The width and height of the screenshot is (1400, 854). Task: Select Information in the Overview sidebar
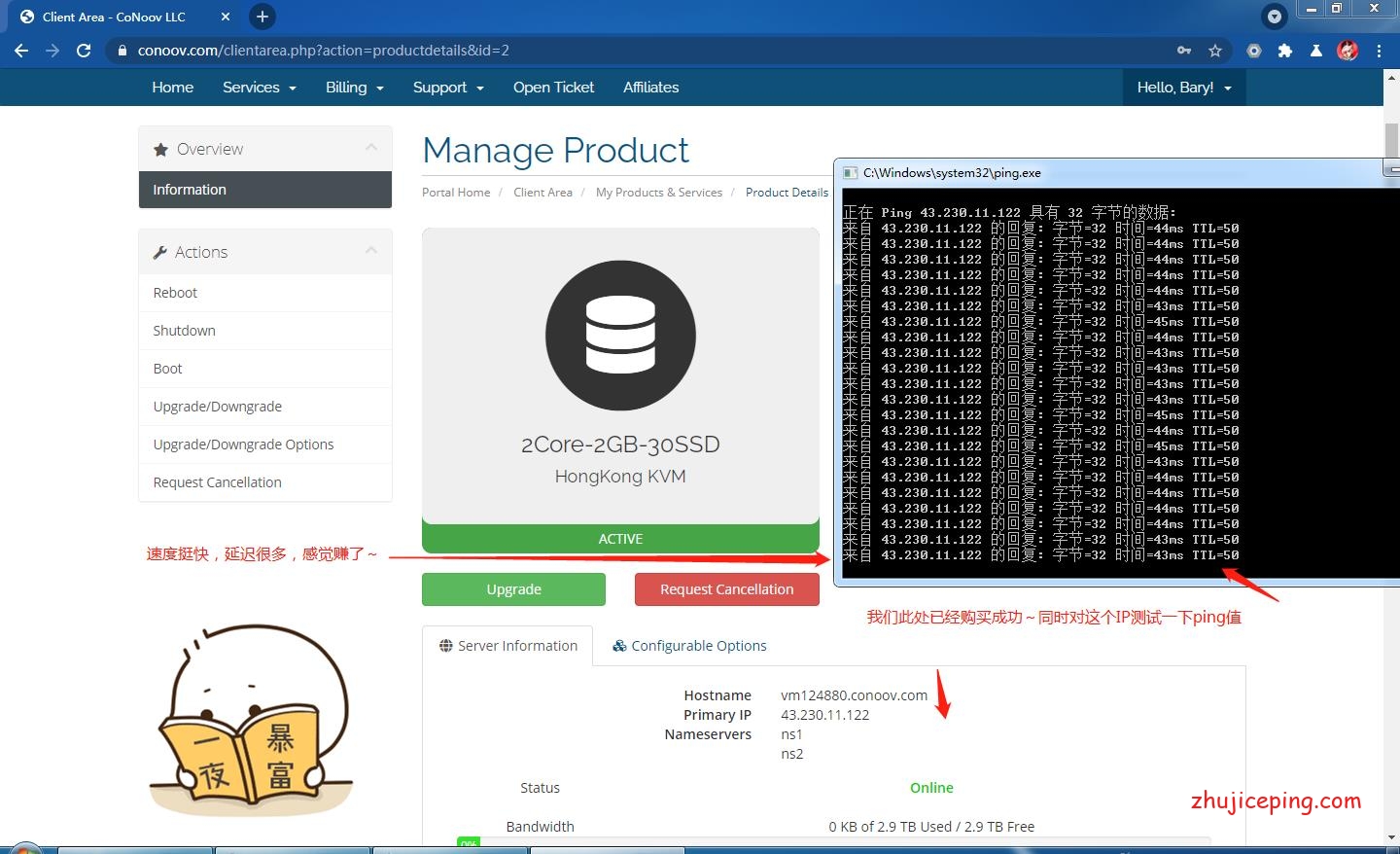(265, 190)
